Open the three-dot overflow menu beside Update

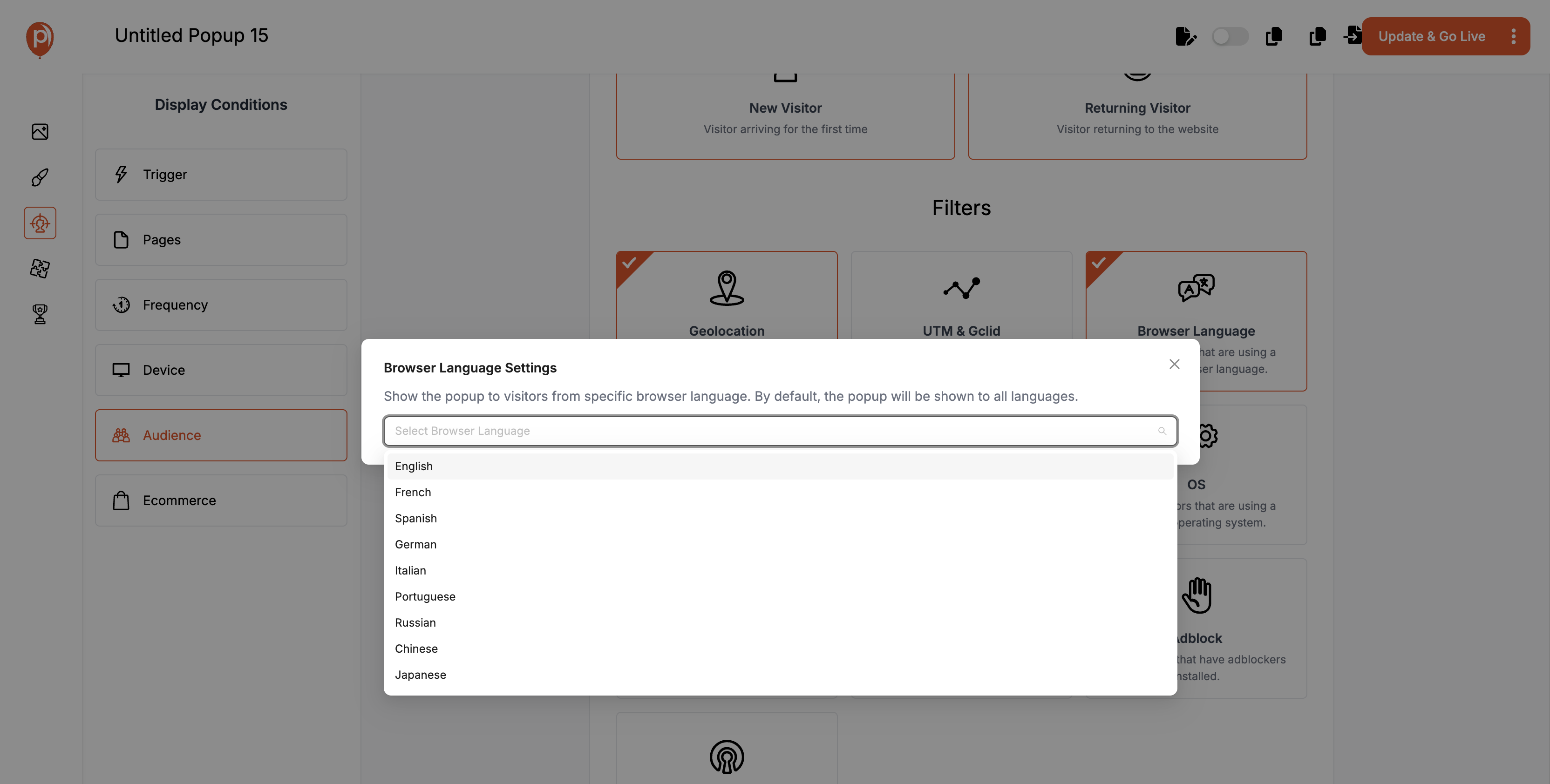1515,36
